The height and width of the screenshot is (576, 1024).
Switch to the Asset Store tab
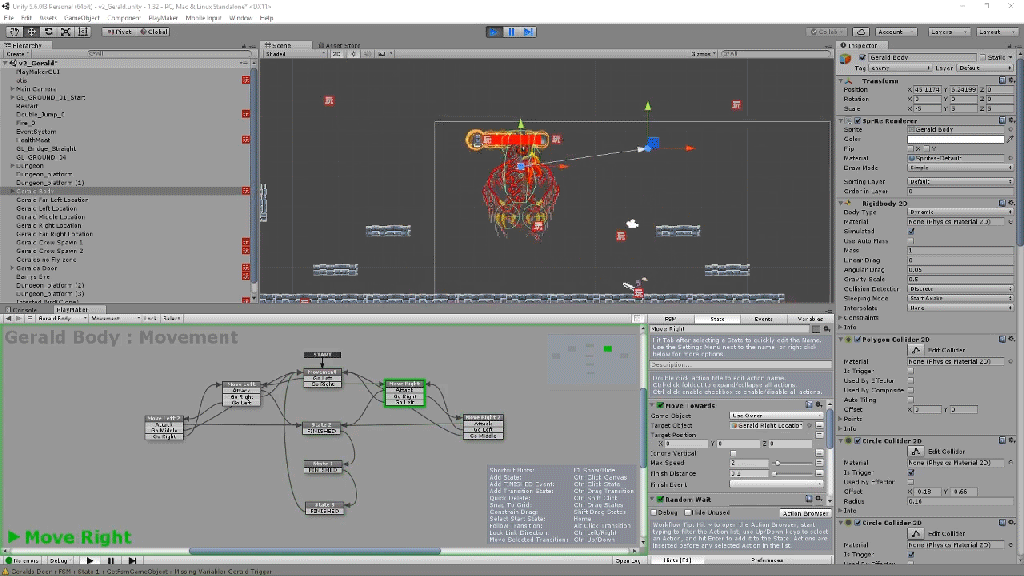(x=340, y=46)
